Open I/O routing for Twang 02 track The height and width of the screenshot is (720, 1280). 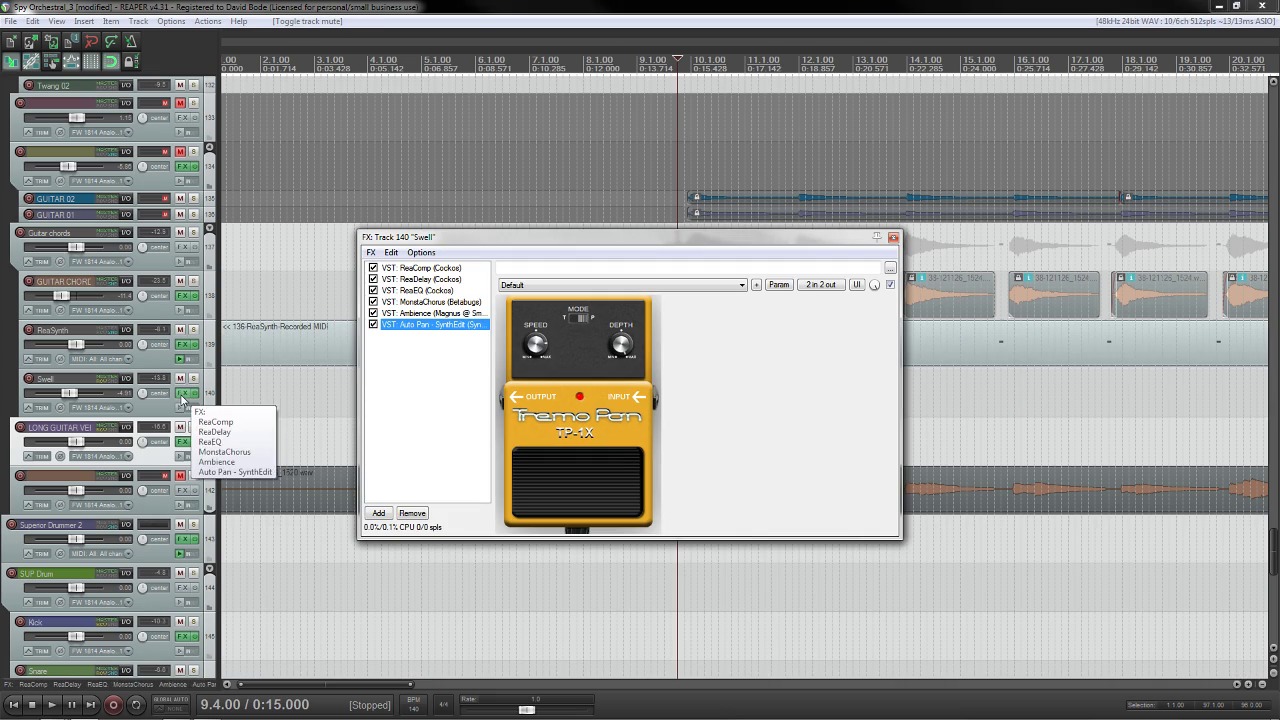coord(126,85)
